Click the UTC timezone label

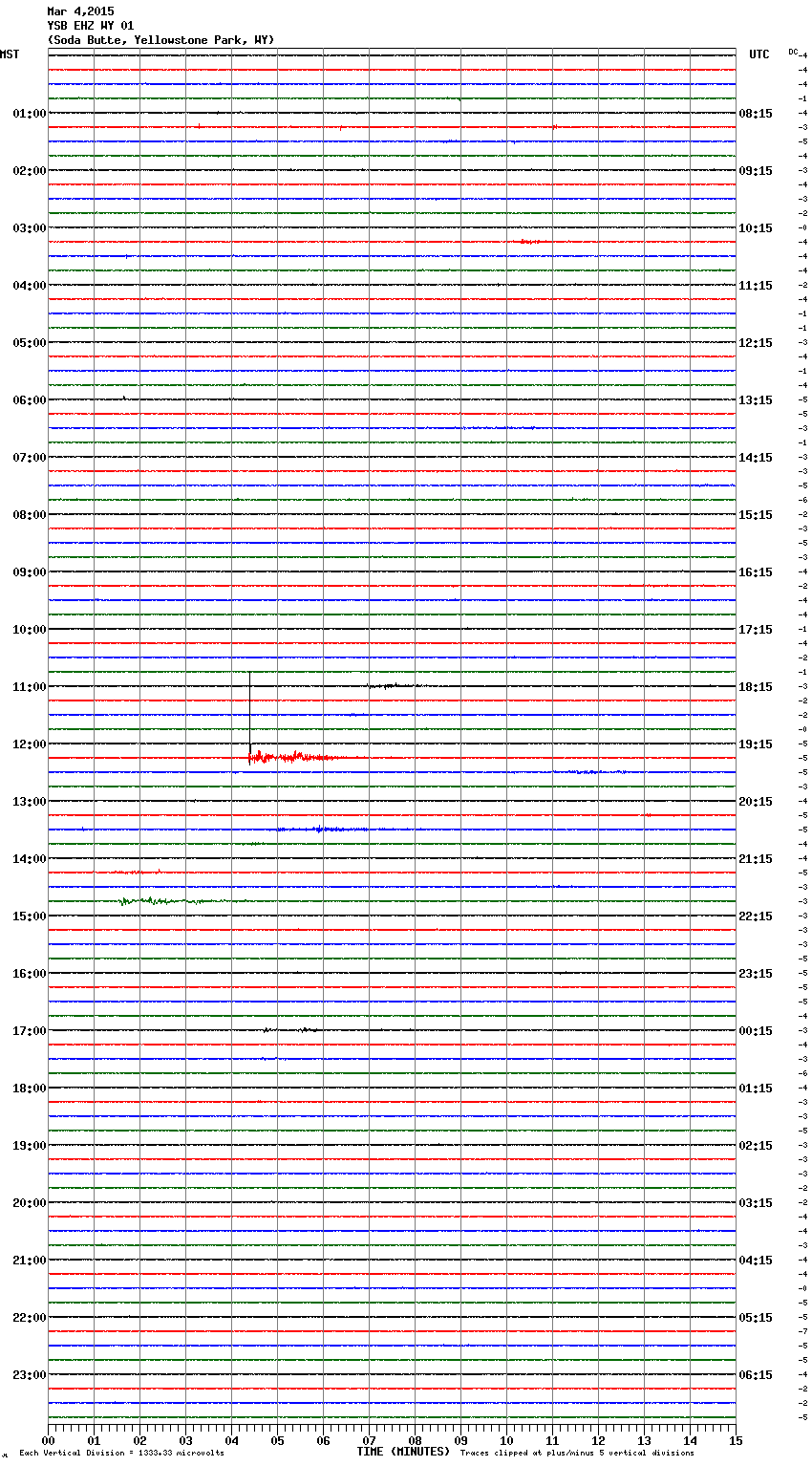click(x=759, y=54)
